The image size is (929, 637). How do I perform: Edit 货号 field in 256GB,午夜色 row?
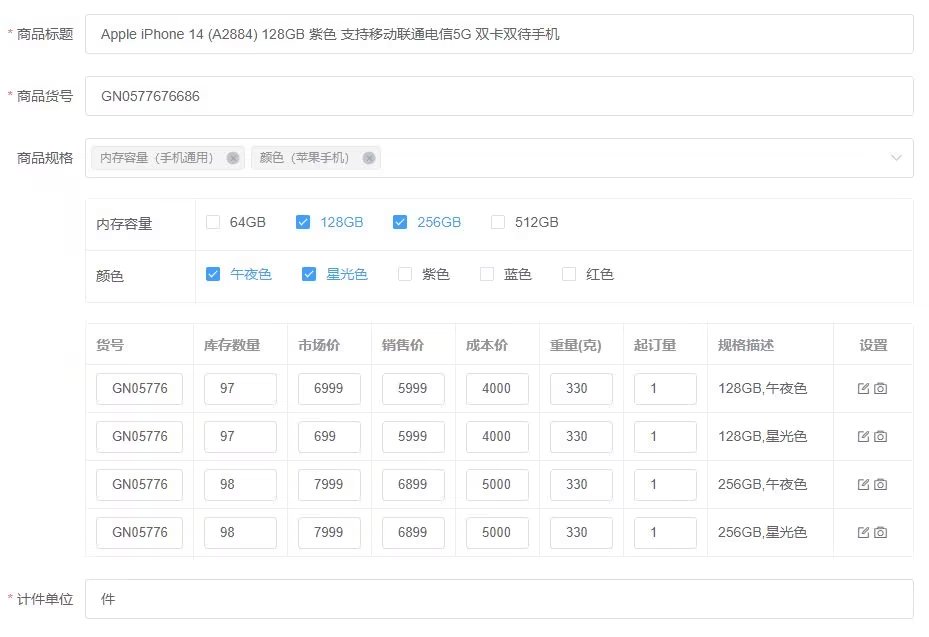tap(139, 485)
